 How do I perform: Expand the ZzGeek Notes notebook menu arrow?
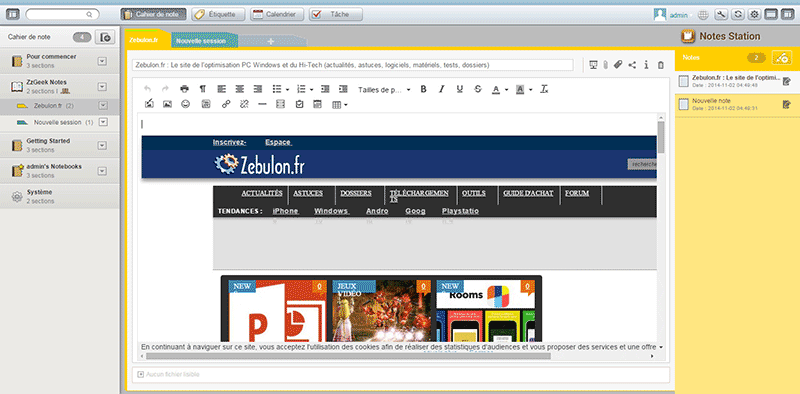pos(102,87)
